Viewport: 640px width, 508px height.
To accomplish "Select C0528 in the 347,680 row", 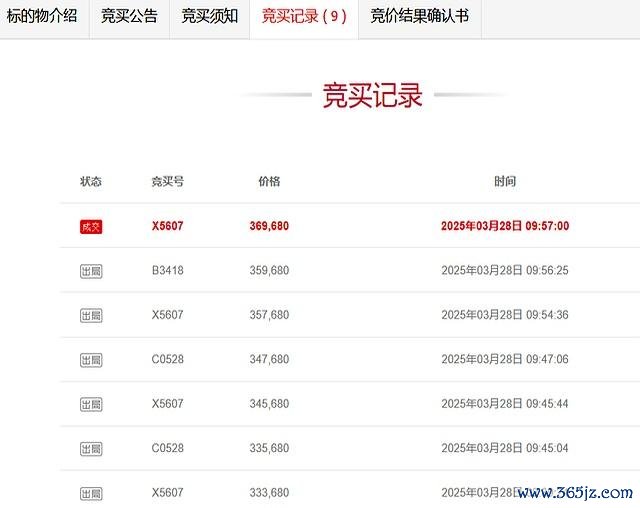I will tap(167, 359).
